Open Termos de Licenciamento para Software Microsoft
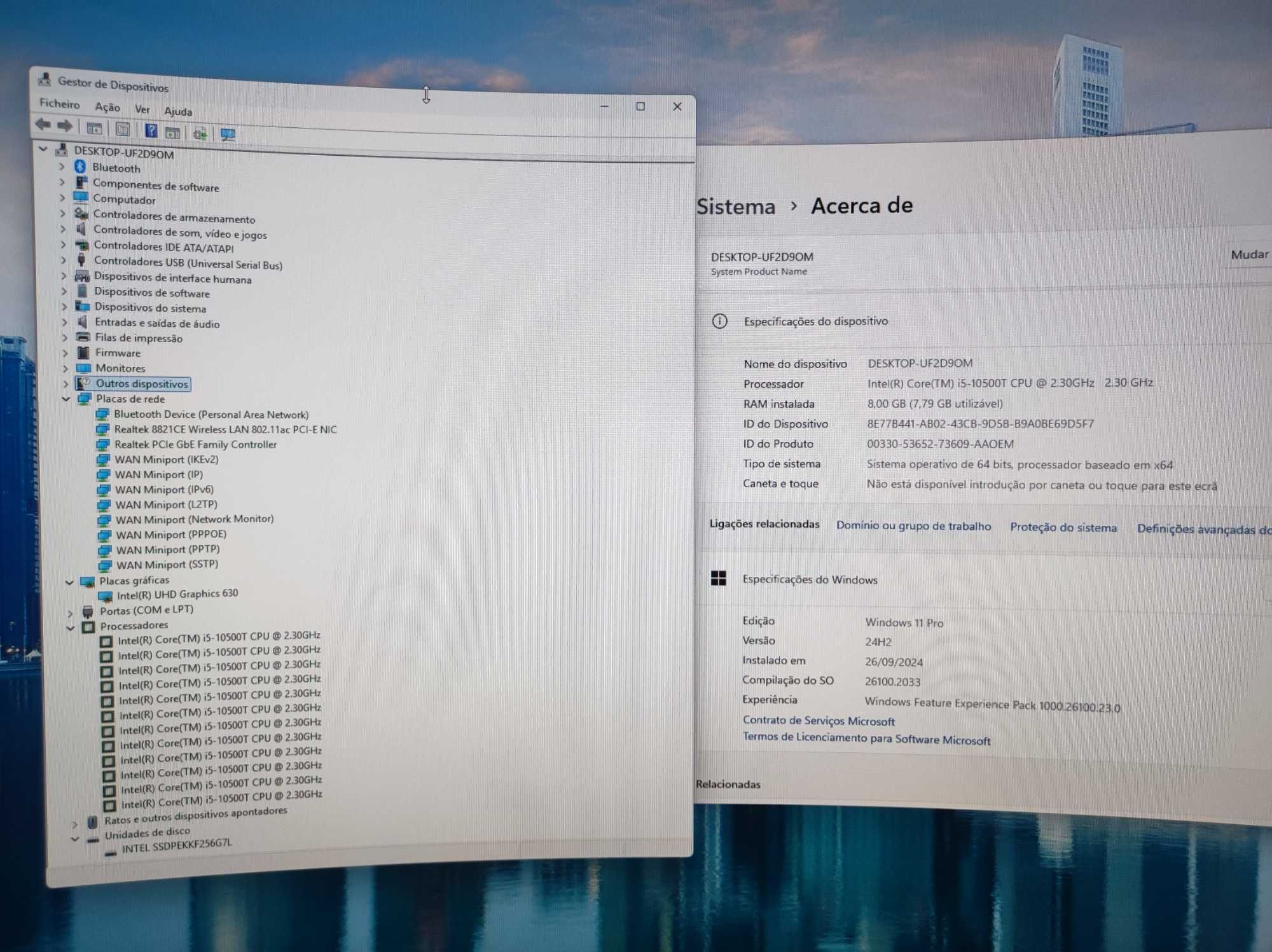Viewport: 1272px width, 952px height. (866, 738)
